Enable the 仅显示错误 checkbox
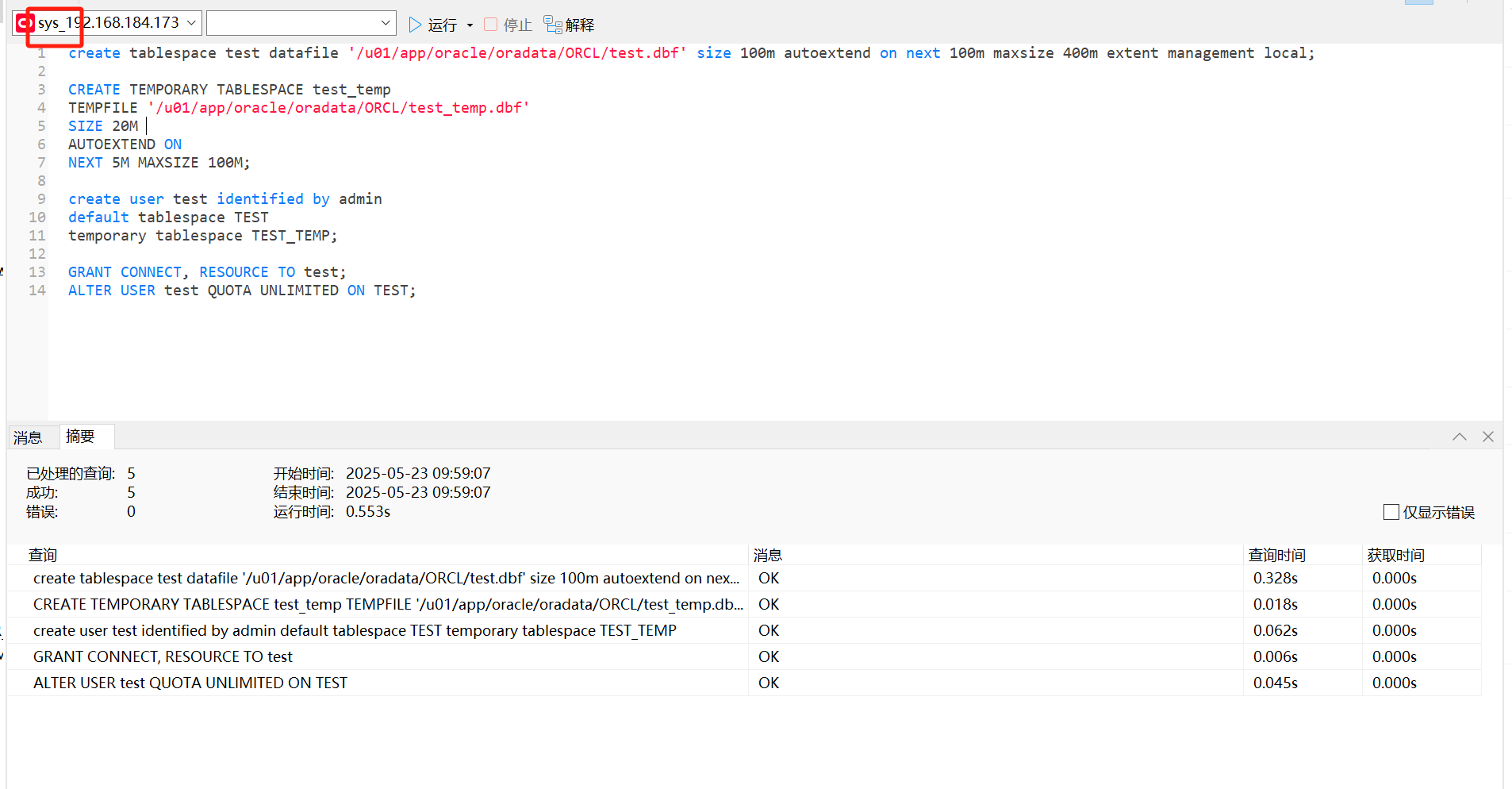Screen dimensions: 1512x789 pyautogui.click(x=1391, y=512)
